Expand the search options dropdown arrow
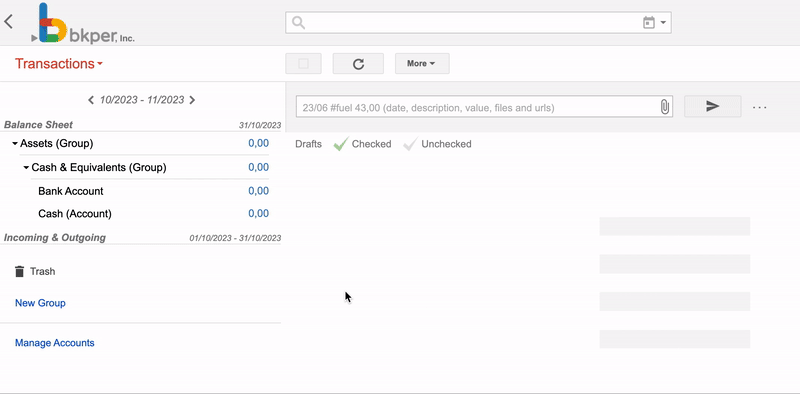800x394 pixels. point(663,22)
